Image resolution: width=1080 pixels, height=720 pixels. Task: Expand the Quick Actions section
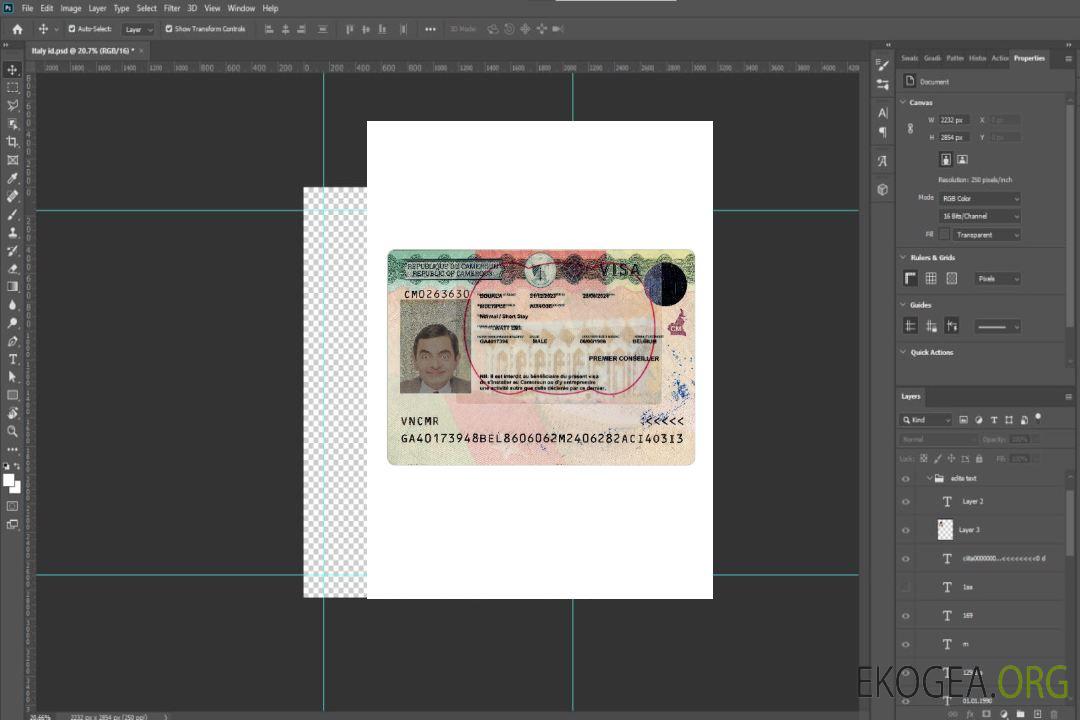903,352
